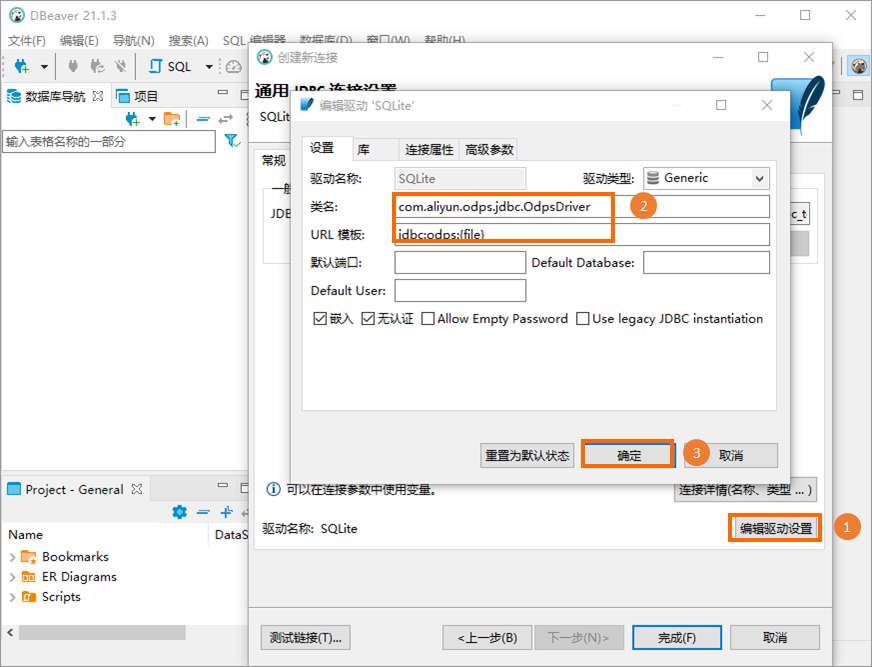Disable the 嵌入 checkbox

(314, 318)
